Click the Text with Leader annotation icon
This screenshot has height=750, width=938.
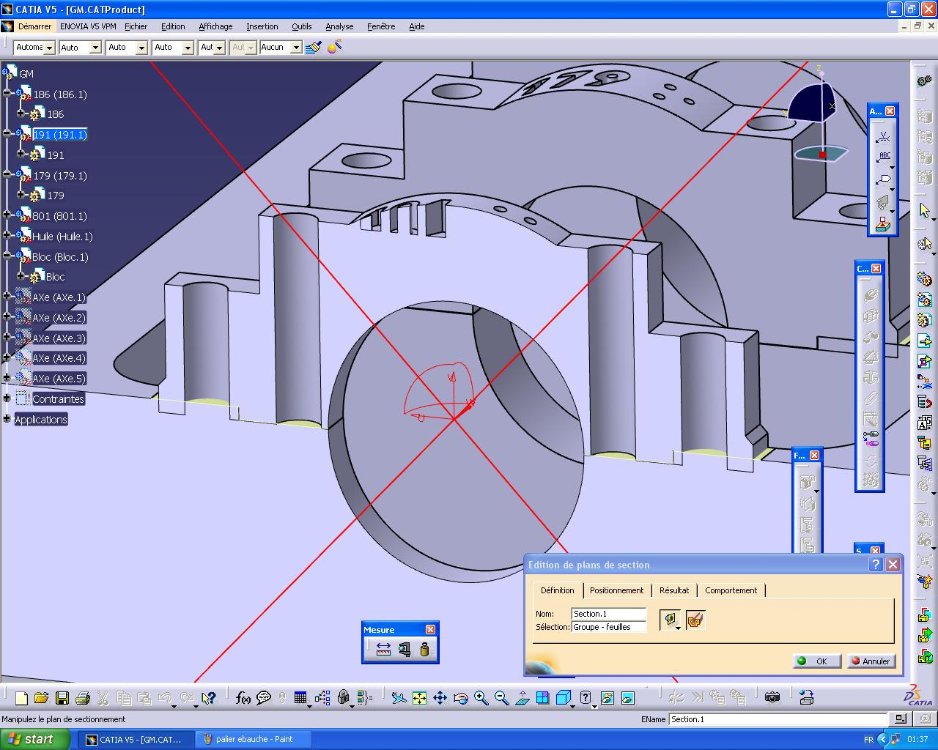(883, 157)
